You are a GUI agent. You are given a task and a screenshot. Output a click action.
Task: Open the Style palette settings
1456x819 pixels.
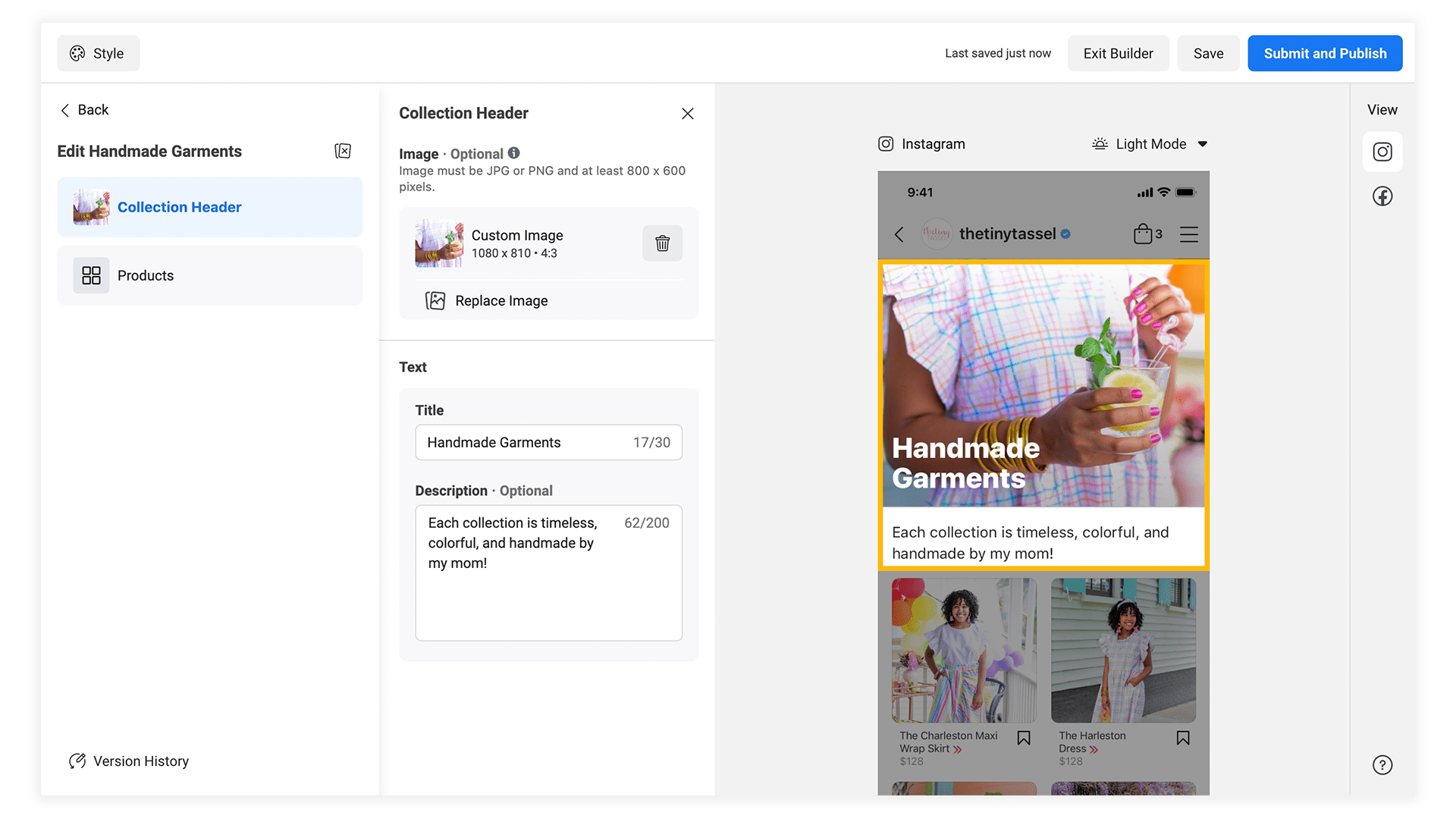click(97, 53)
